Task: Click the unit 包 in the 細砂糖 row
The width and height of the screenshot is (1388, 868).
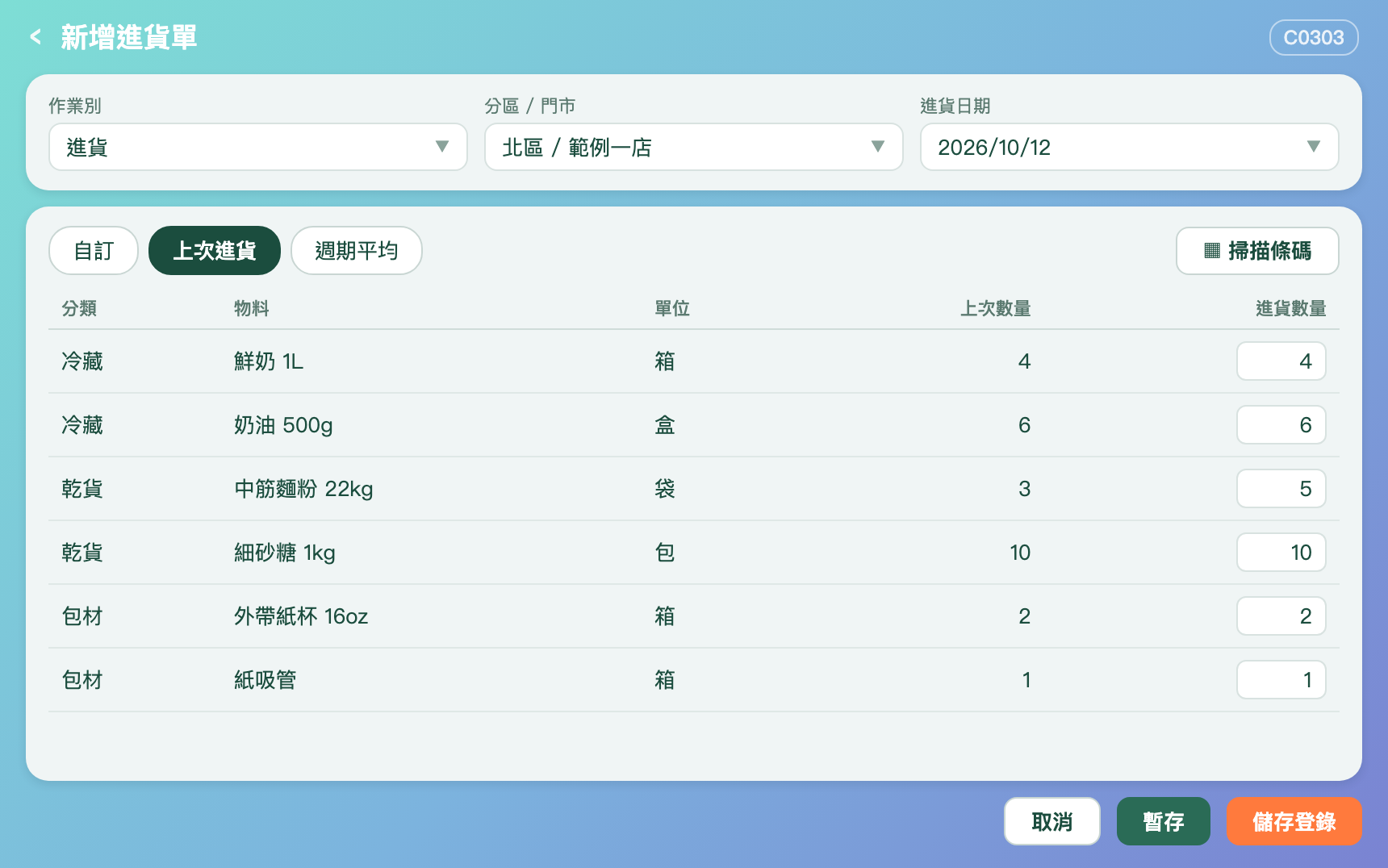Action: point(664,553)
